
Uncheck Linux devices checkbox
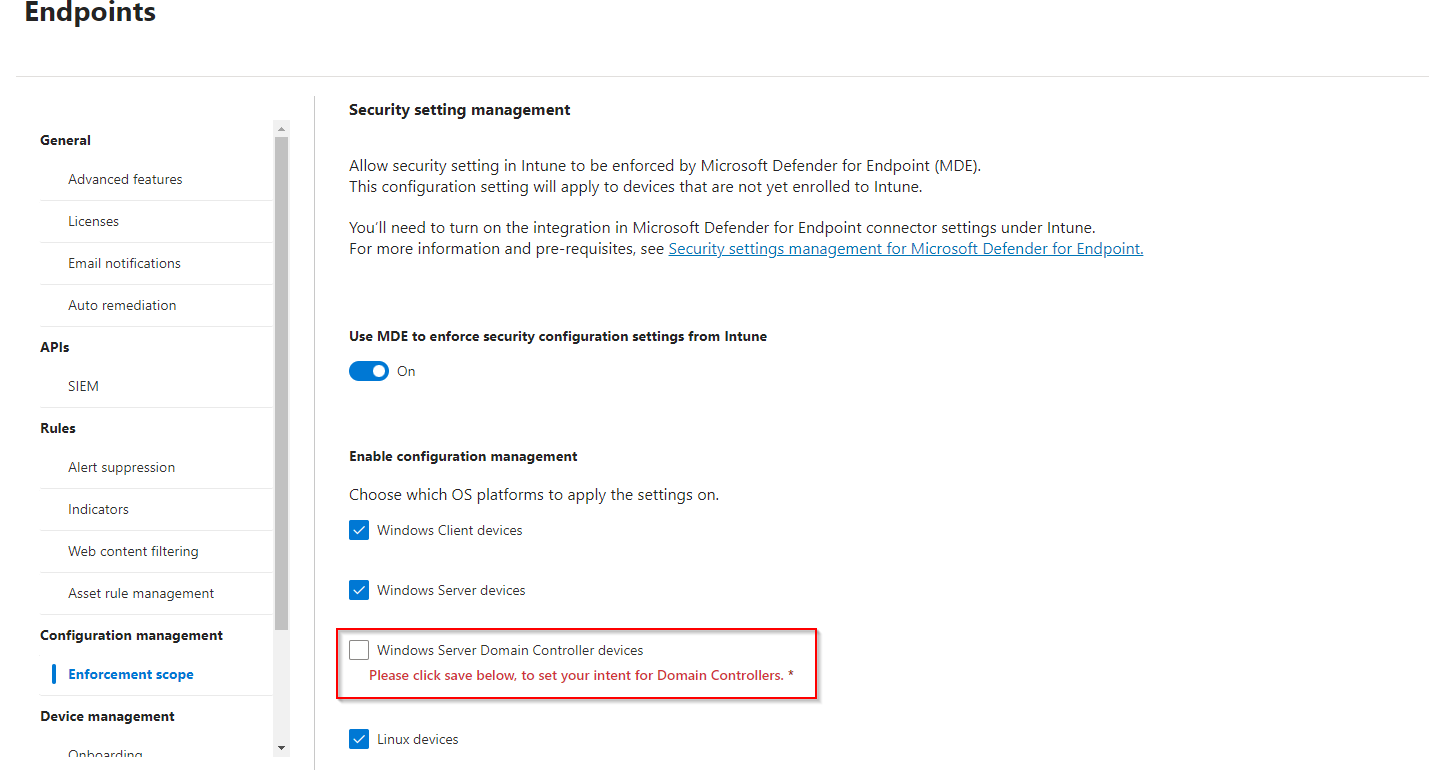point(359,738)
